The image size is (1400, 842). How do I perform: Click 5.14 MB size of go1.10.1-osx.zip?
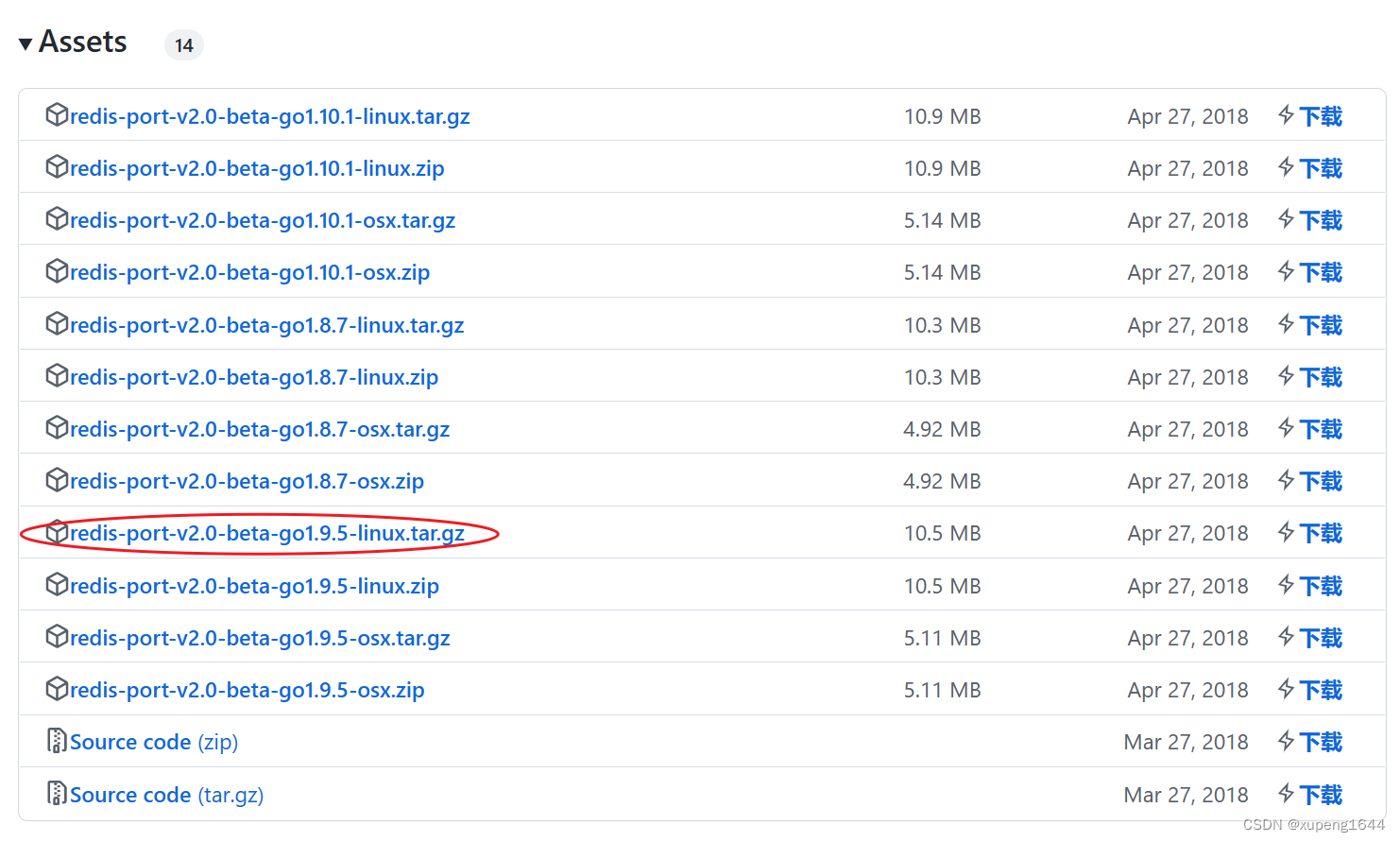click(943, 272)
